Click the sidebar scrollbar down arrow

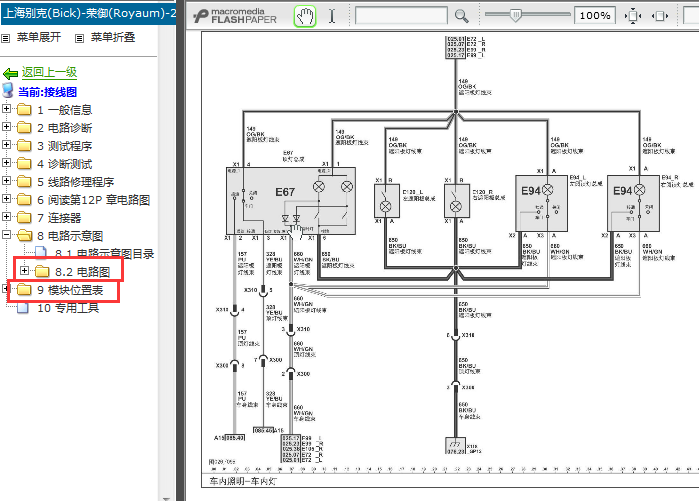point(166,498)
